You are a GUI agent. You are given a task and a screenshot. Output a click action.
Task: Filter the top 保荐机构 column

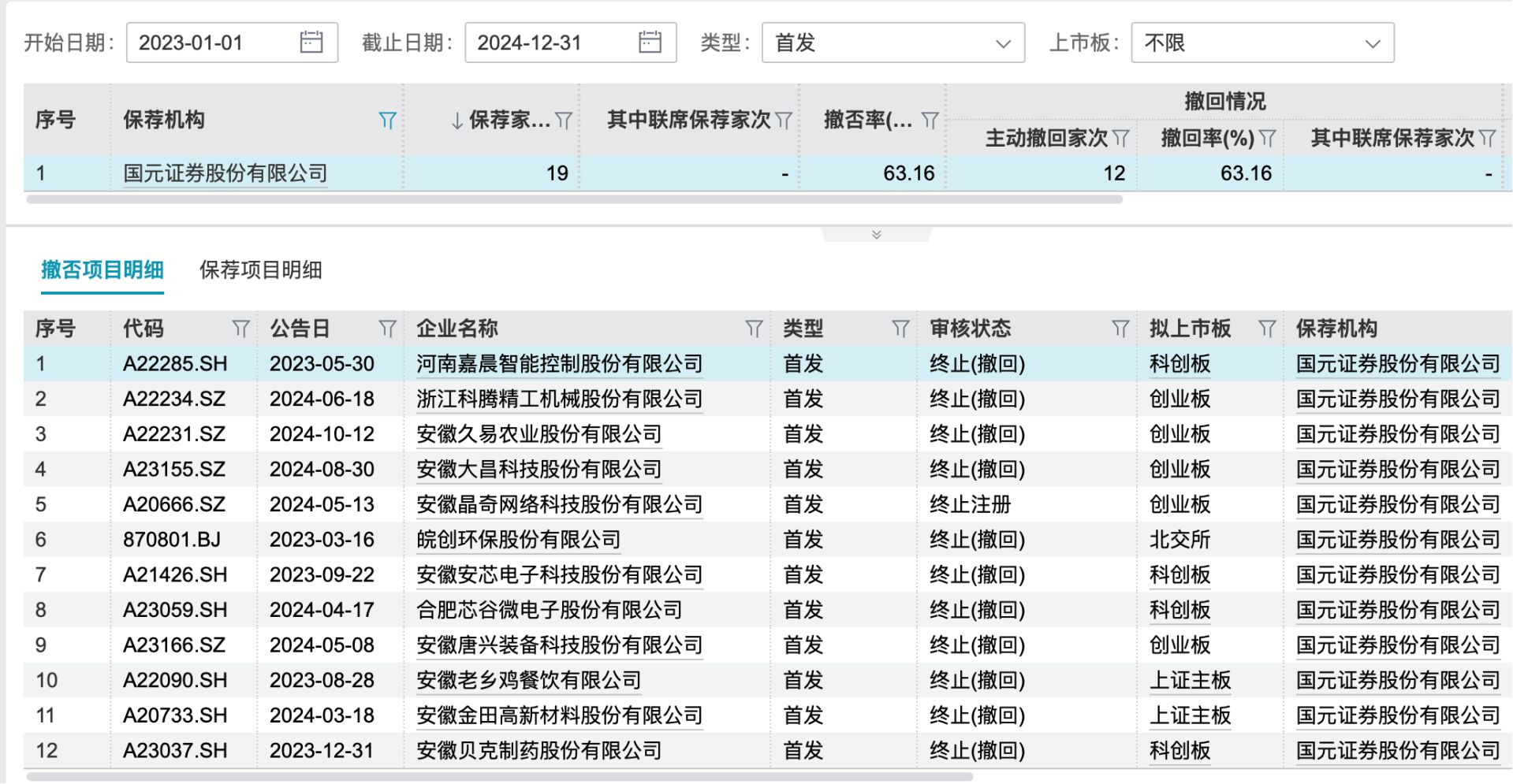387,121
